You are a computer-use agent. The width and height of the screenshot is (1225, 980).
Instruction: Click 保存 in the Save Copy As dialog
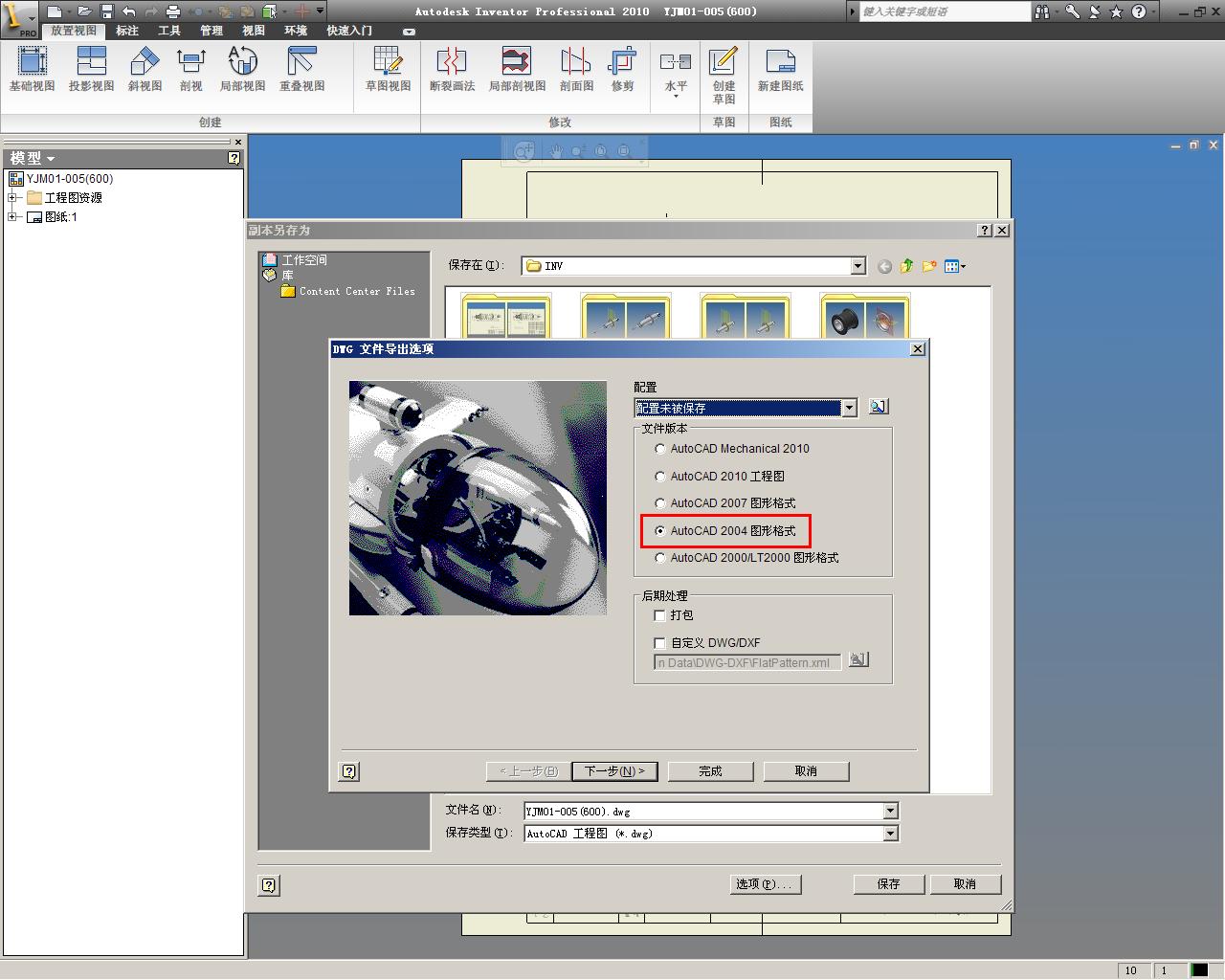(889, 884)
